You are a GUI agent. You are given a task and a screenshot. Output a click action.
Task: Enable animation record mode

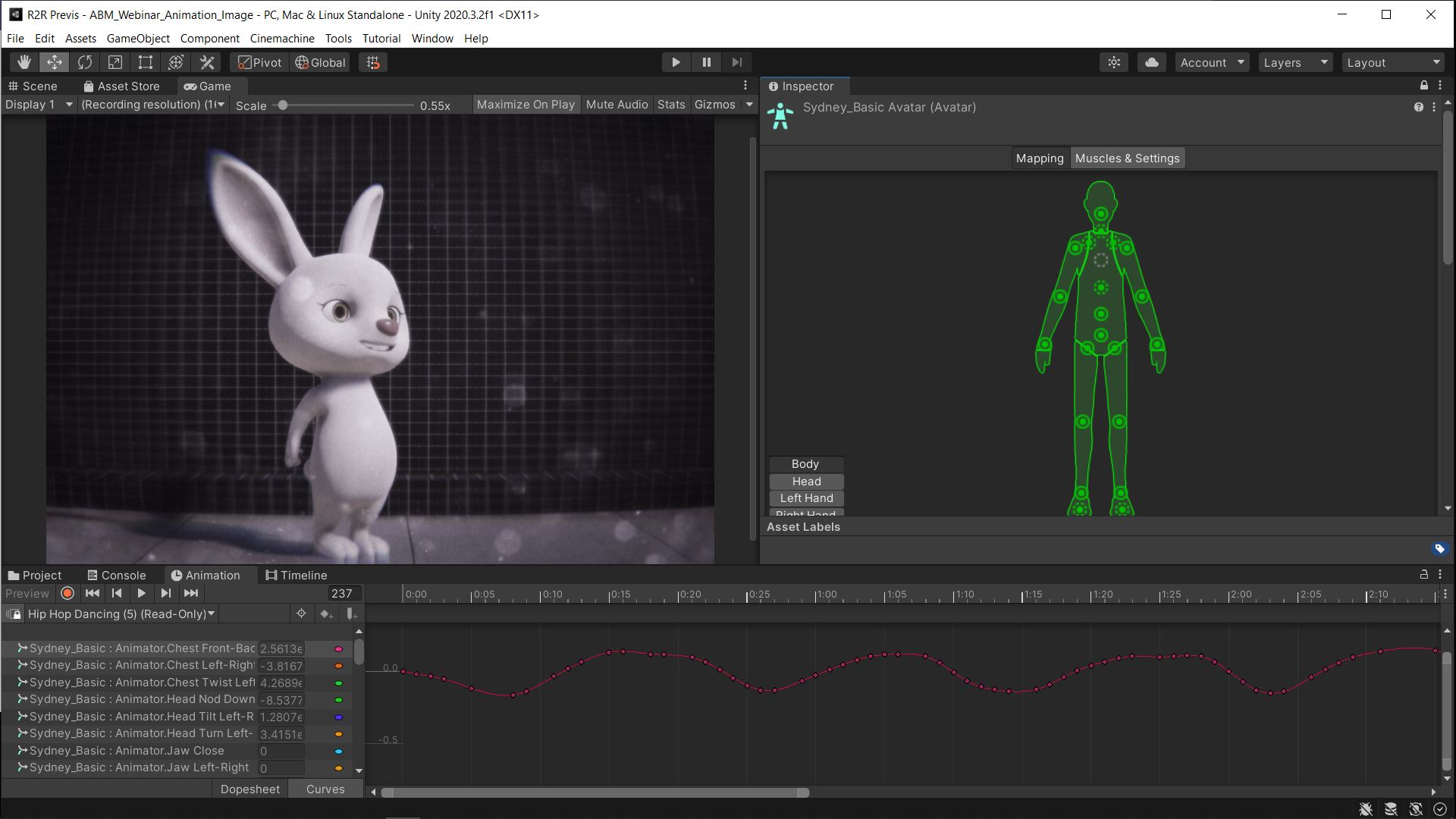click(67, 593)
